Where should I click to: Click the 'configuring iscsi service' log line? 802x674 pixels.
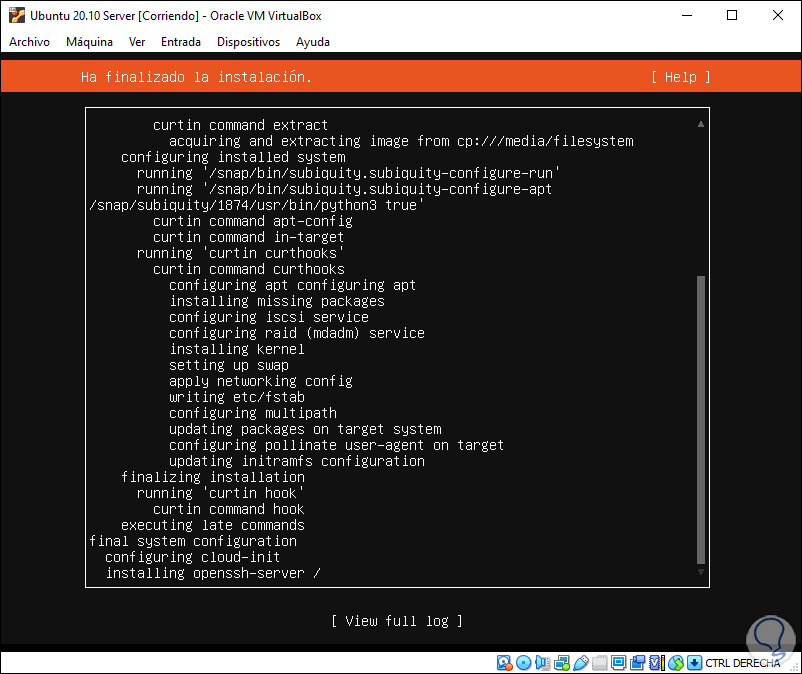tap(269, 317)
